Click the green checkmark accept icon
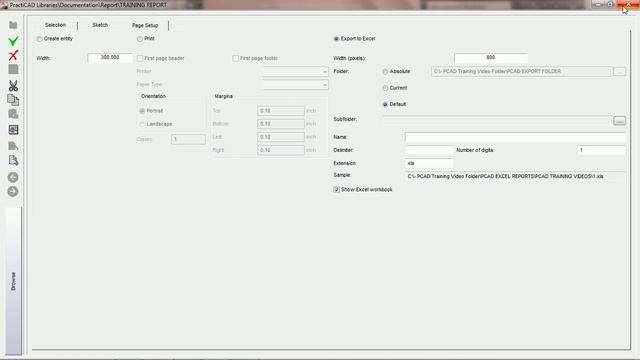The width and height of the screenshot is (640, 360). point(13,41)
